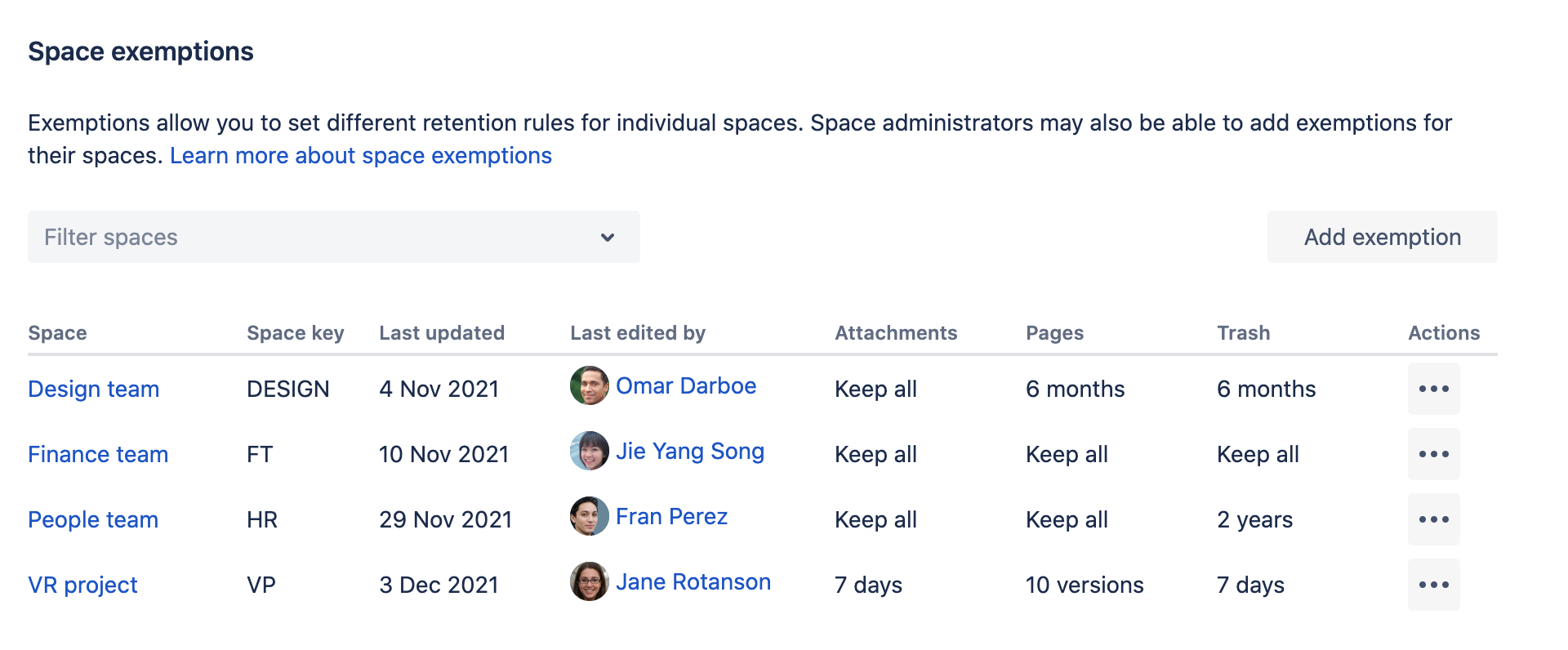This screenshot has height=650, width=1568.
Task: Click Fran Perez's avatar picture
Action: [589, 516]
